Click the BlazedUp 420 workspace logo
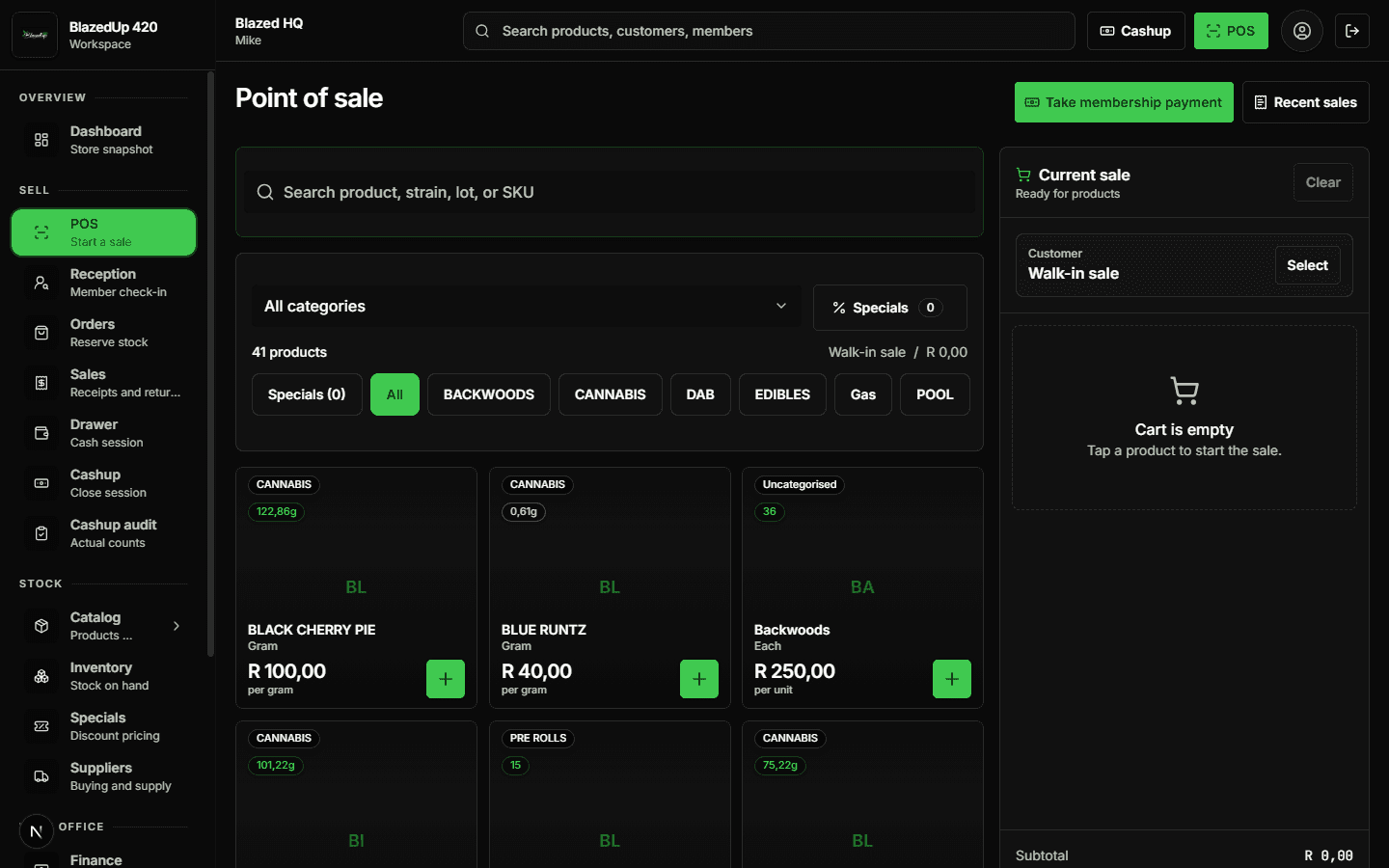This screenshot has width=1389, height=868. point(35,35)
